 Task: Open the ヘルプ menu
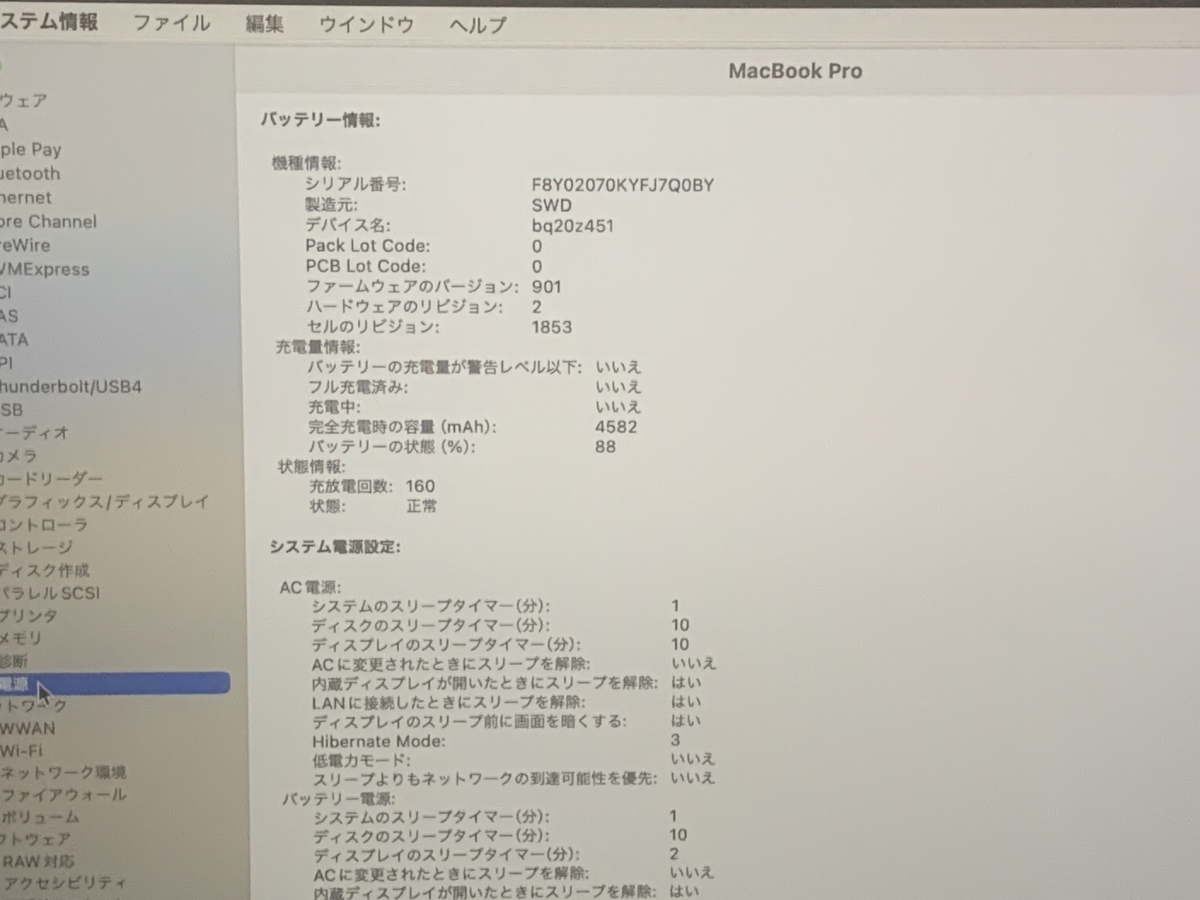click(476, 22)
